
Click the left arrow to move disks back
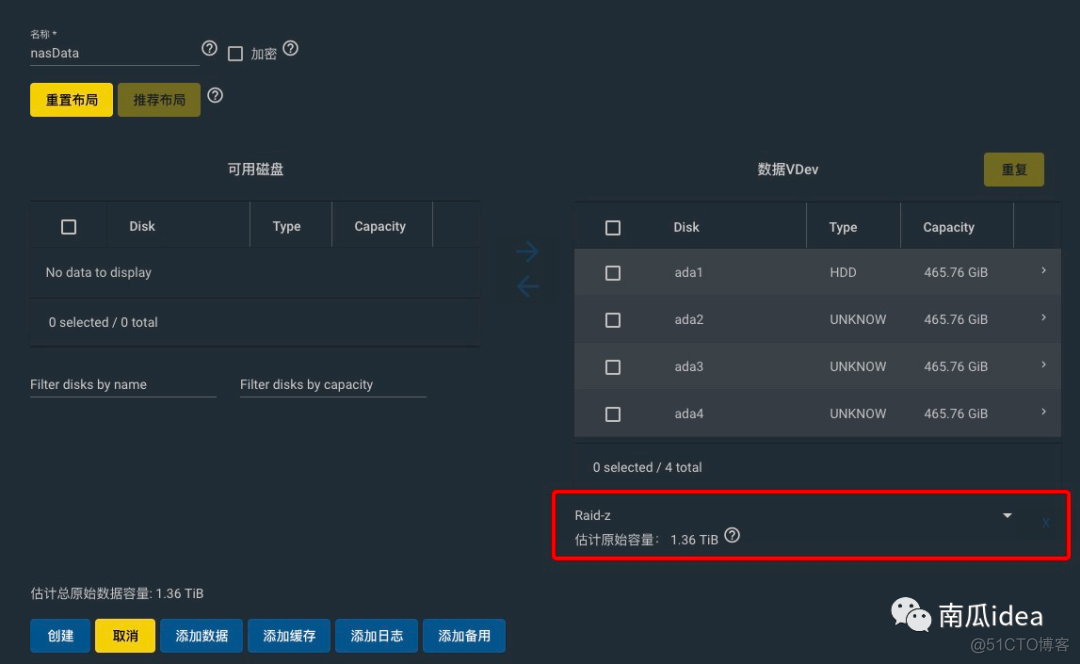click(x=528, y=286)
